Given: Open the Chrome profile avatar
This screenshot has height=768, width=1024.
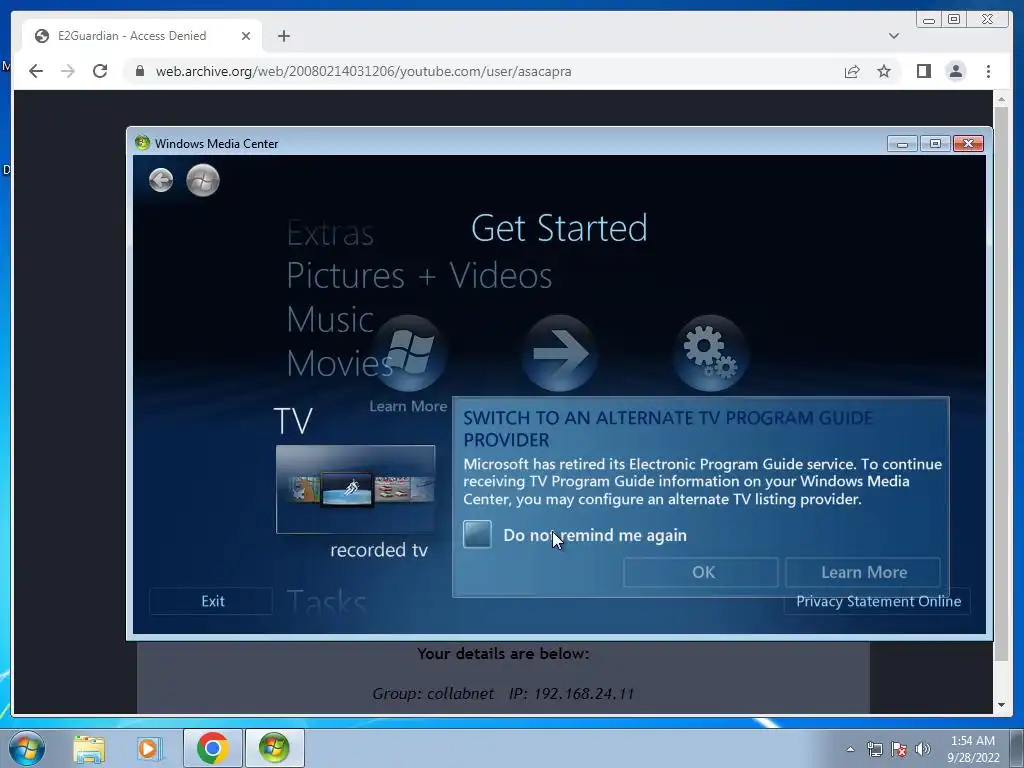Looking at the screenshot, I should click(955, 71).
